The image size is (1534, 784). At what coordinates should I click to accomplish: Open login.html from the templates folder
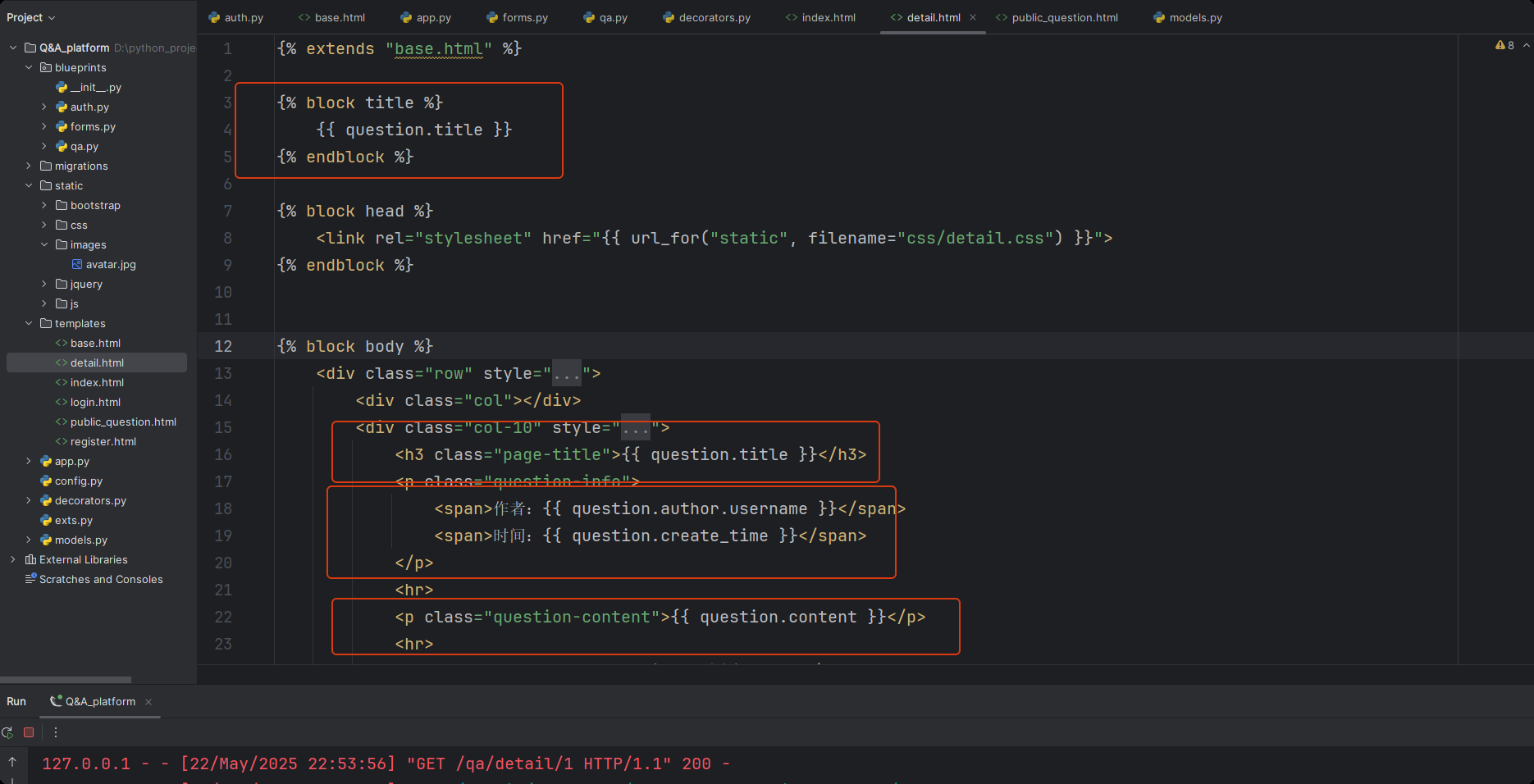click(95, 402)
